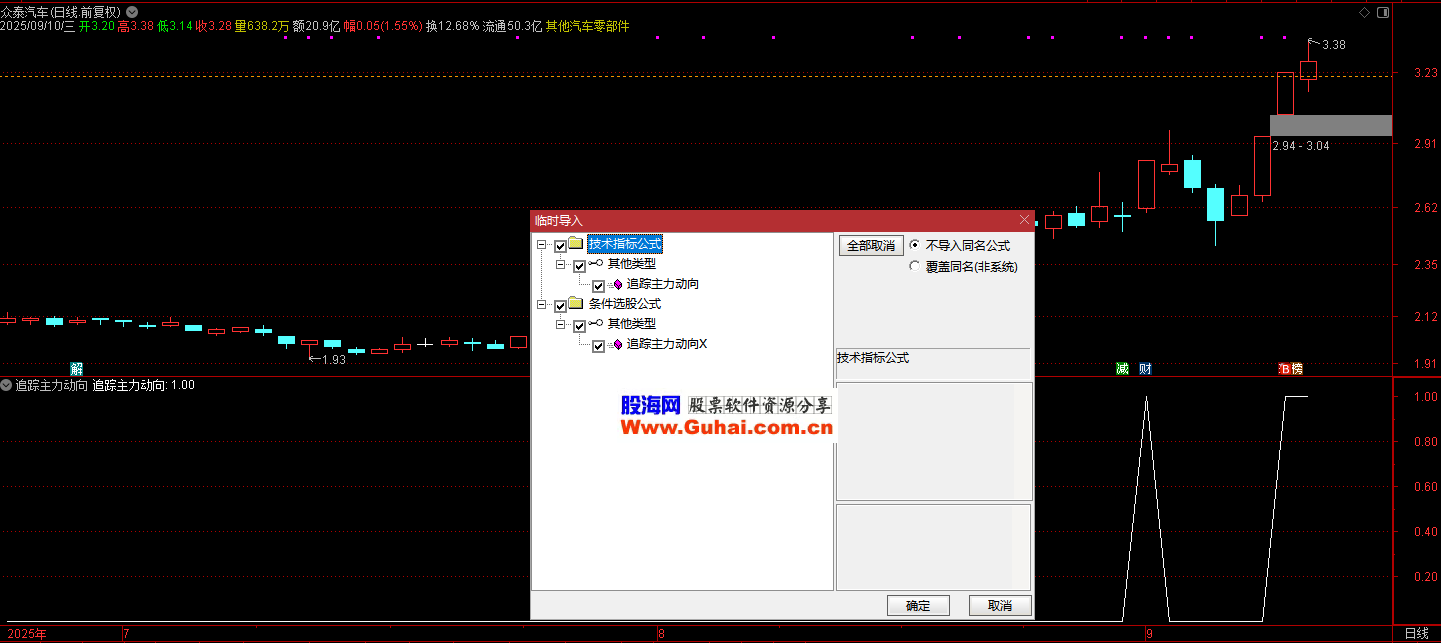
Task: Click key icon of 其他类型 under 技术指标公式
Action: (596, 264)
